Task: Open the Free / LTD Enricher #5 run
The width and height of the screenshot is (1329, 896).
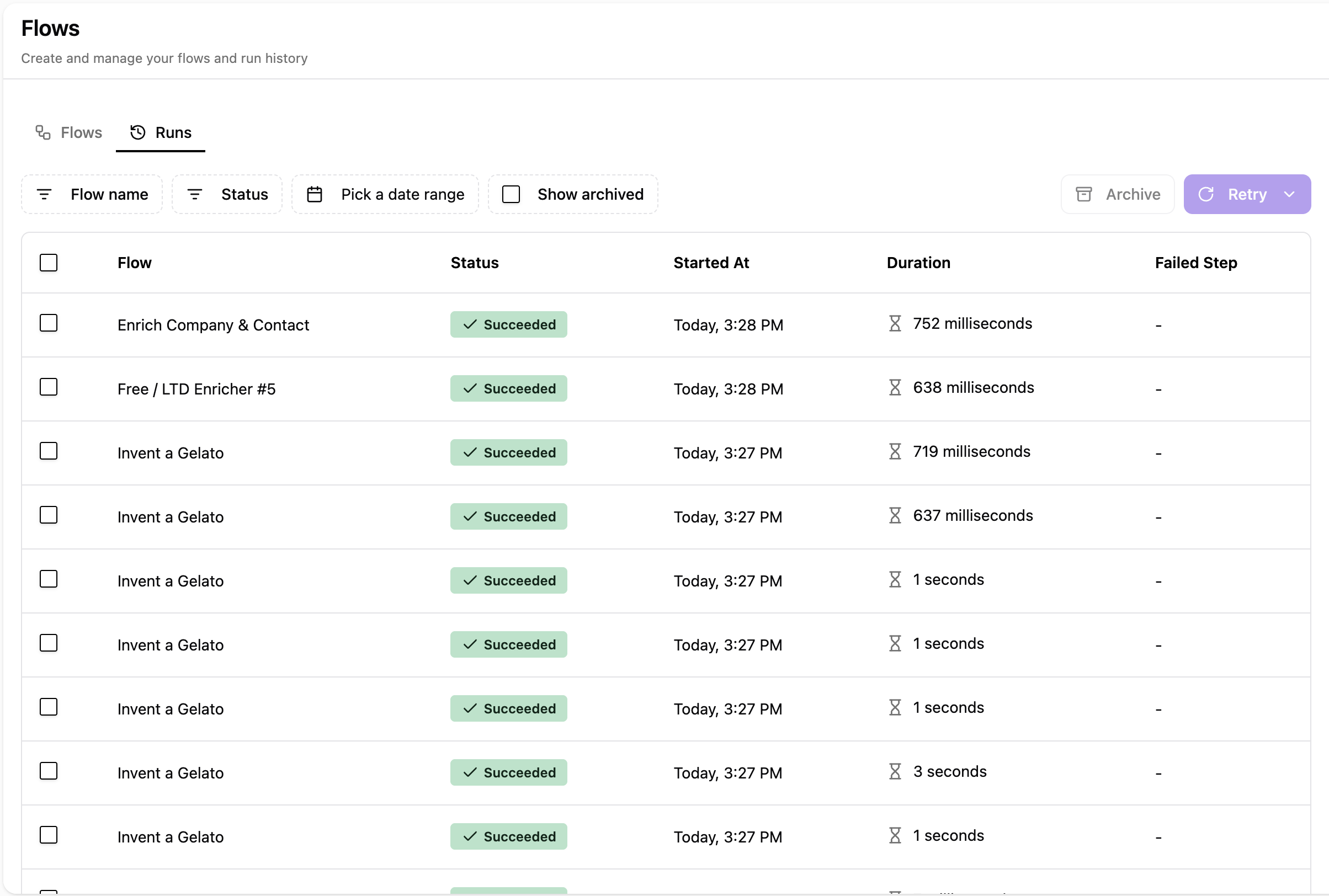Action: [196, 389]
